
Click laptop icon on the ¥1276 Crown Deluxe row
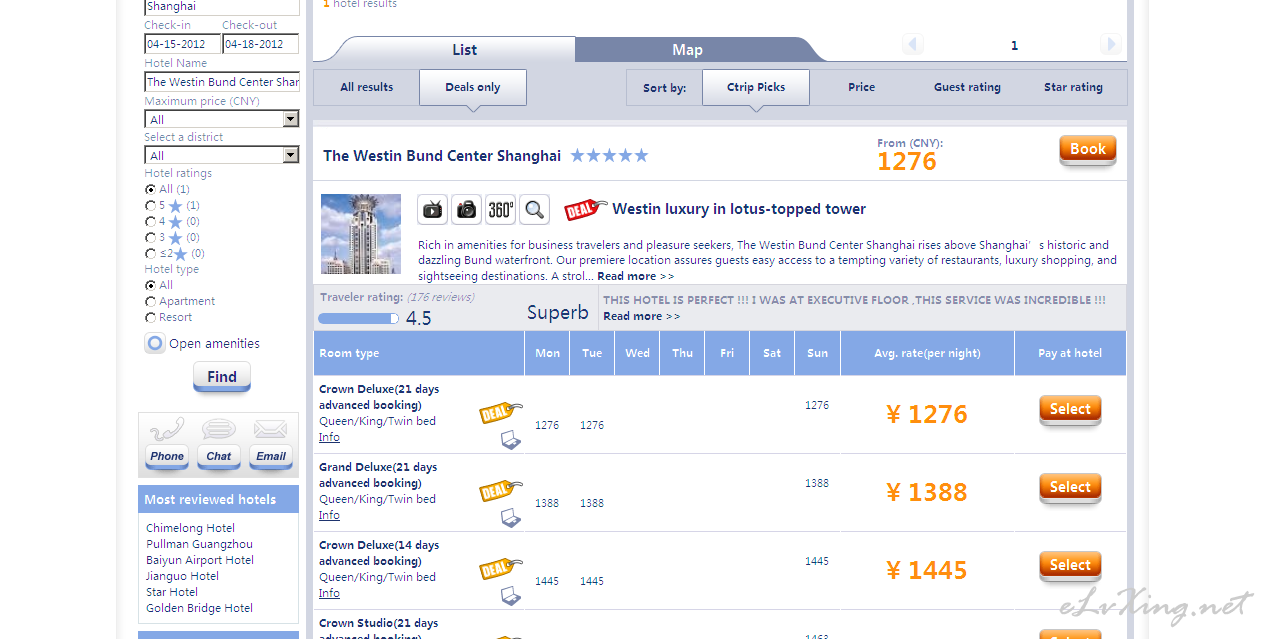pyautogui.click(x=511, y=440)
